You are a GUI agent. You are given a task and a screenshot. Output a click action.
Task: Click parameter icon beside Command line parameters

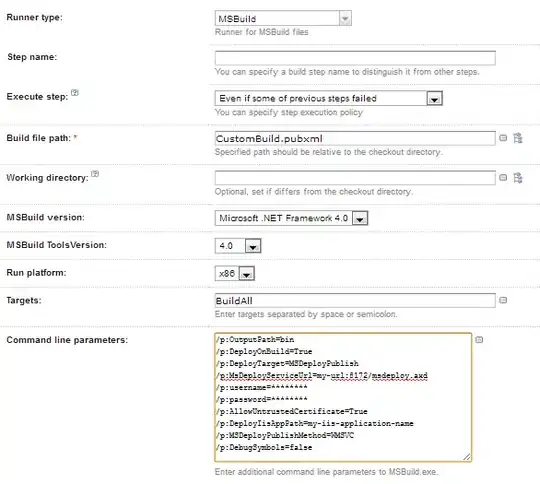click(x=479, y=340)
